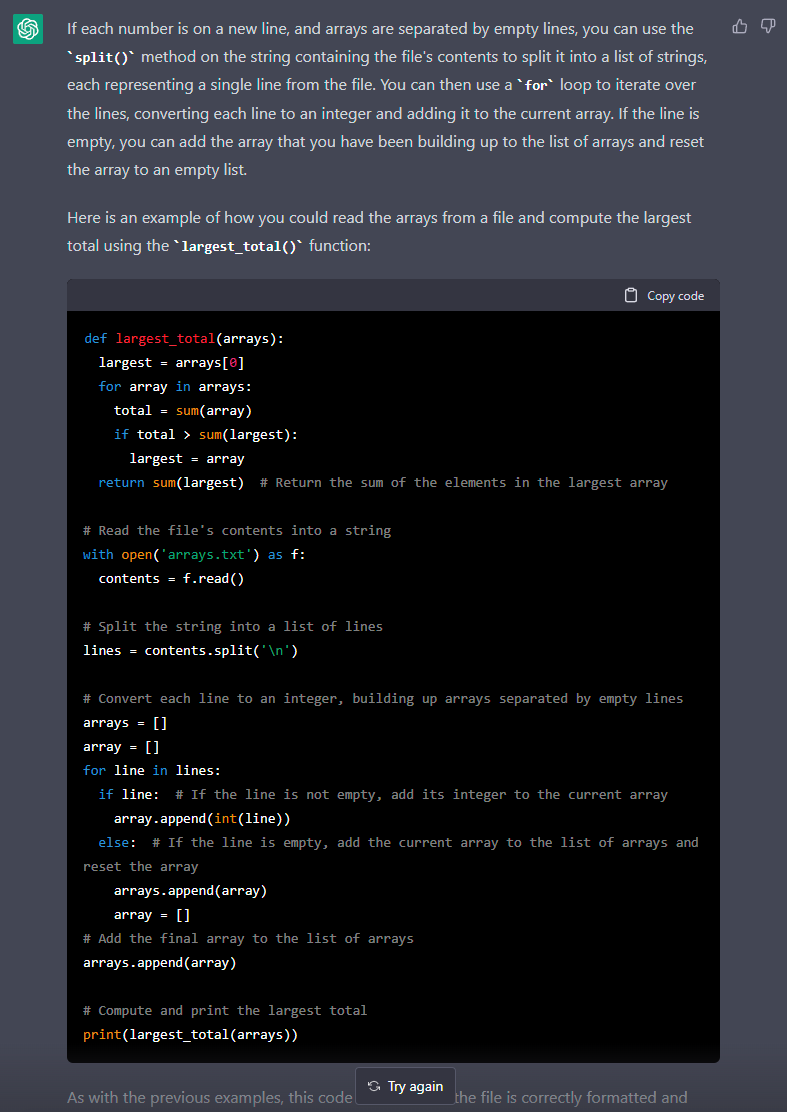This screenshot has width=787, height=1112.
Task: Click the 'if total > sum(largest):' line
Action: click(x=206, y=435)
